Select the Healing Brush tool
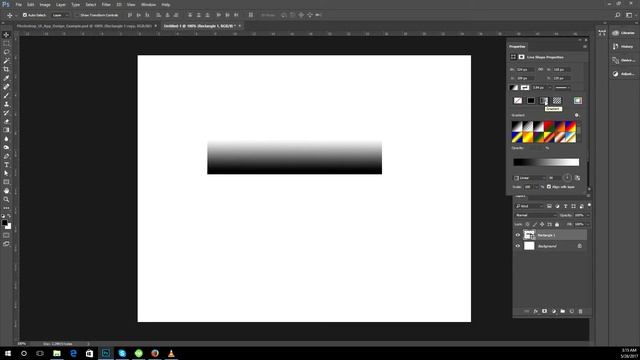The height and width of the screenshot is (360, 640). point(6,87)
